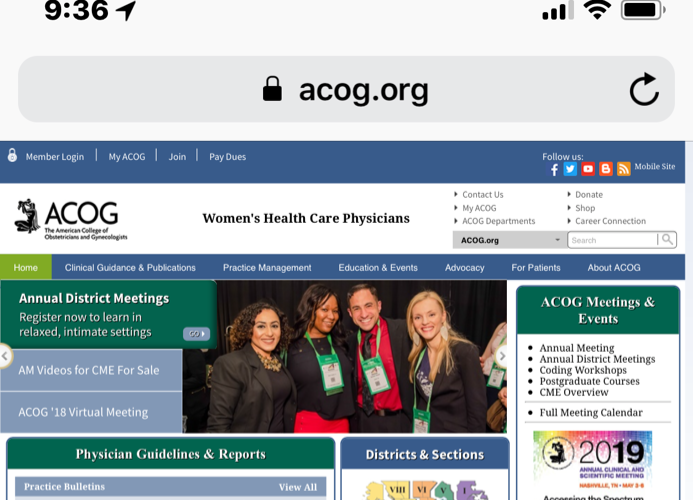693x500 pixels.
Task: Open ACOG Facebook page icon
Action: 554,169
